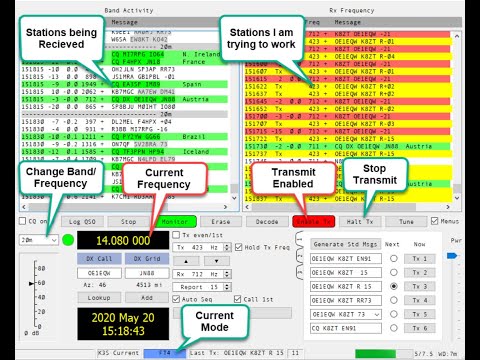Click the Stop button
Viewport: 480px width, 360px height.
128,221
